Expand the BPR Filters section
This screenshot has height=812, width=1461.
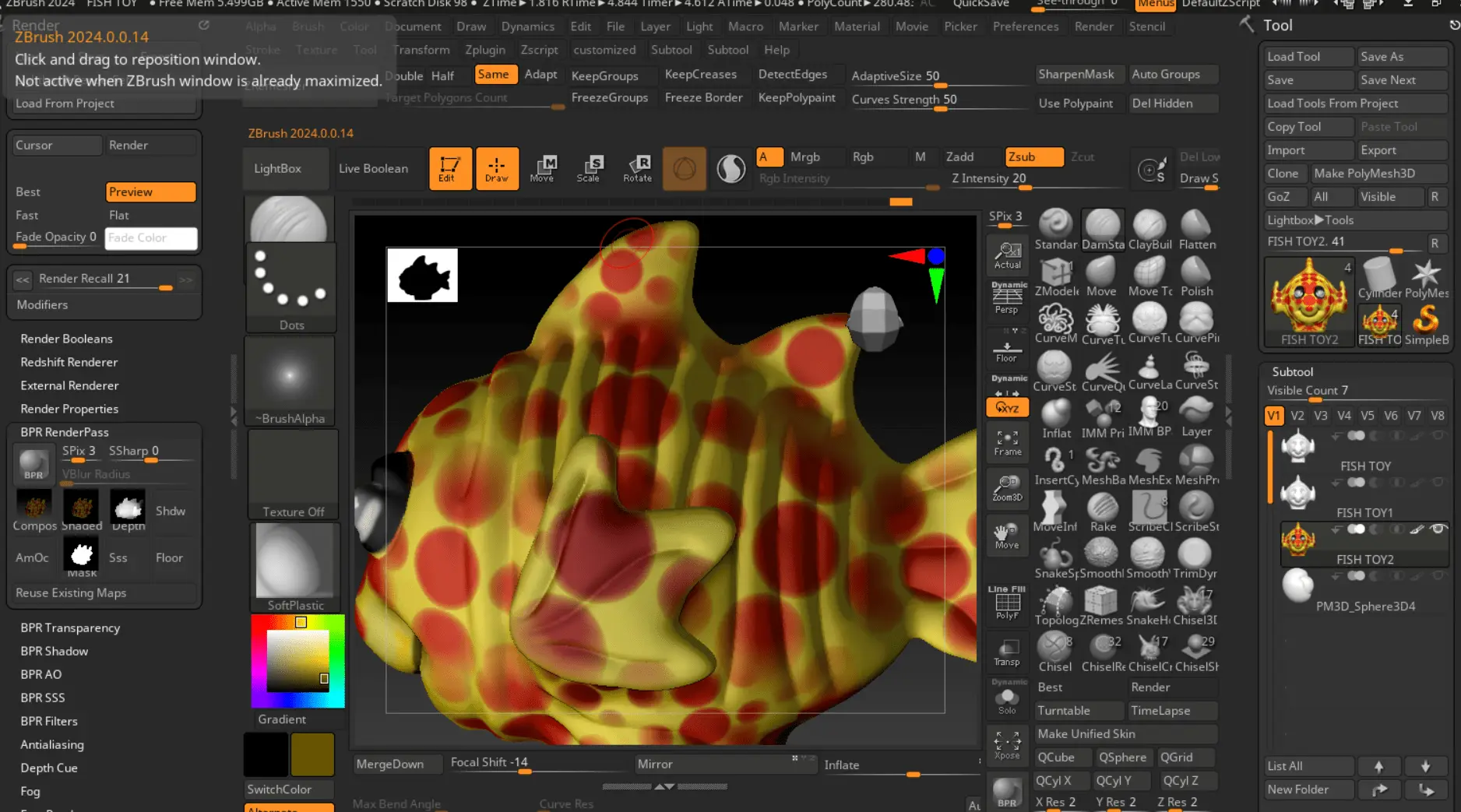click(x=49, y=721)
